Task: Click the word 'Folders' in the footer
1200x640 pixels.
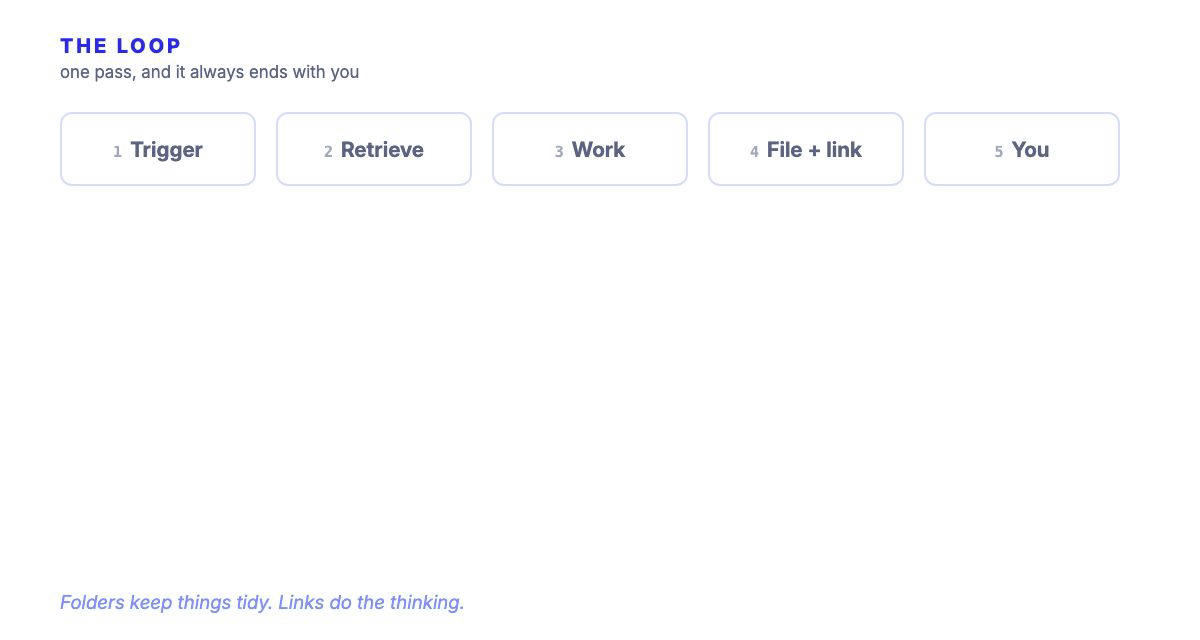Action: [92, 602]
